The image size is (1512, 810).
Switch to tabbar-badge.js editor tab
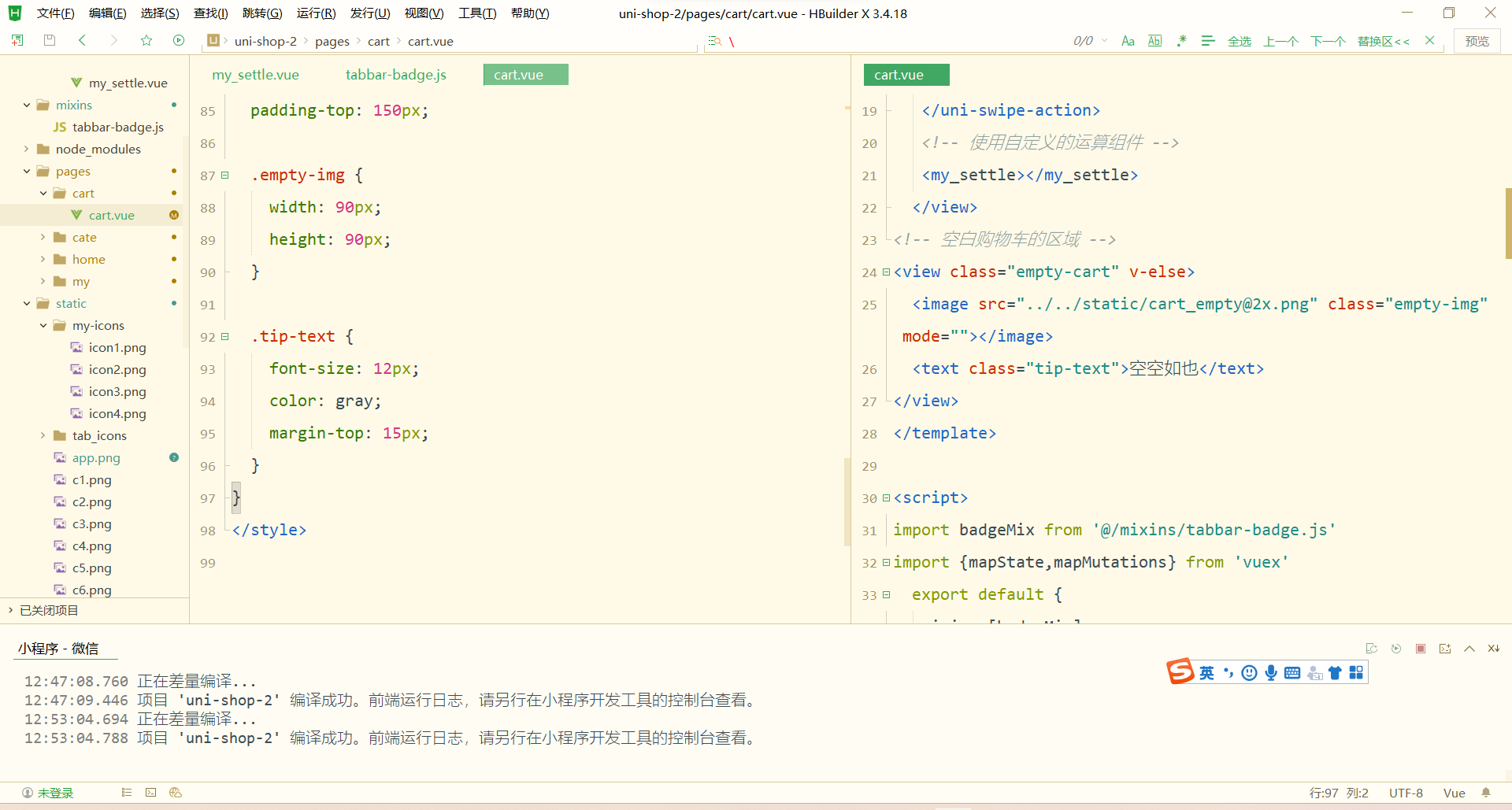click(x=396, y=75)
